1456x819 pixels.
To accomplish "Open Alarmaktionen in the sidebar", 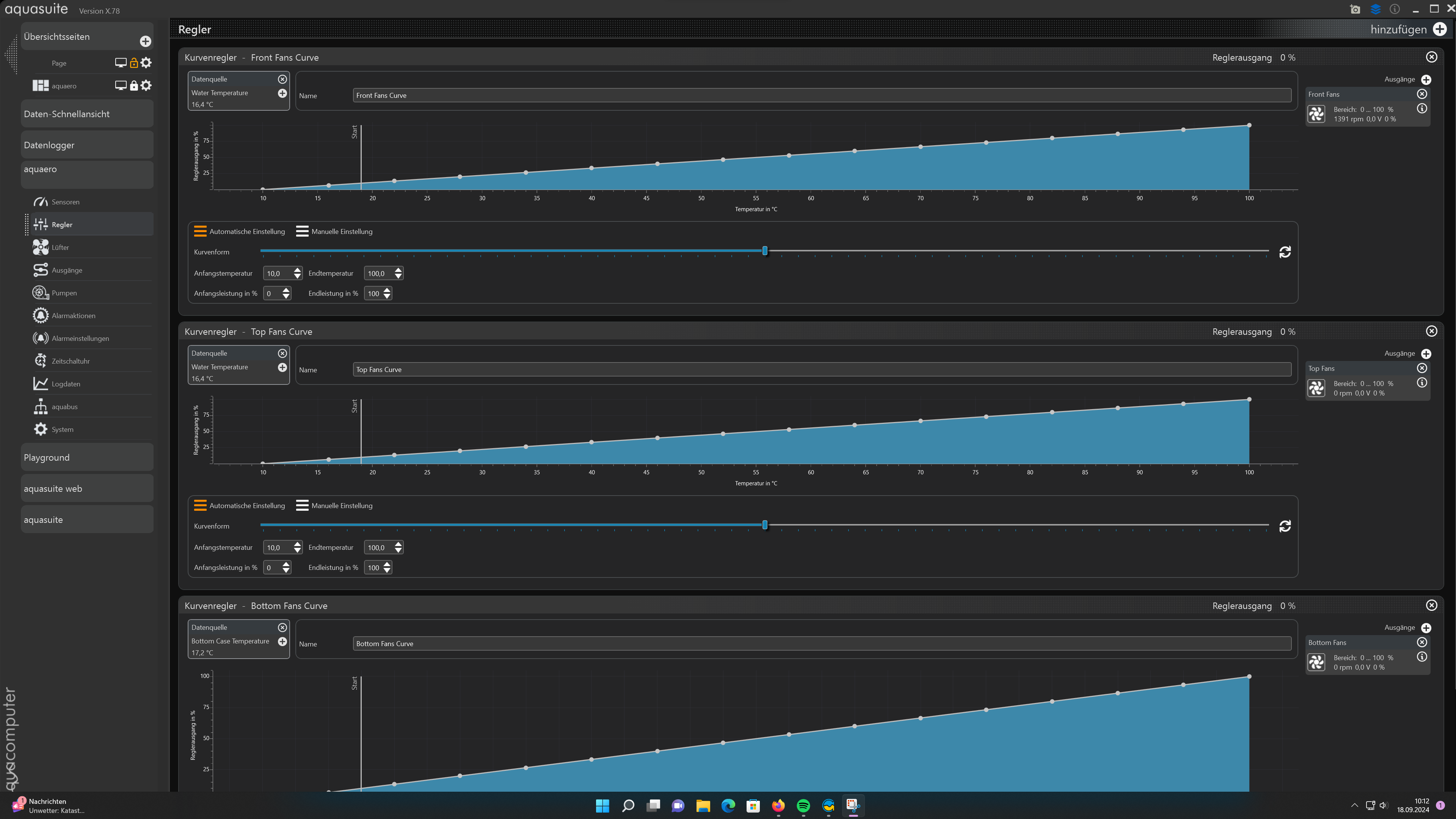I will click(74, 315).
